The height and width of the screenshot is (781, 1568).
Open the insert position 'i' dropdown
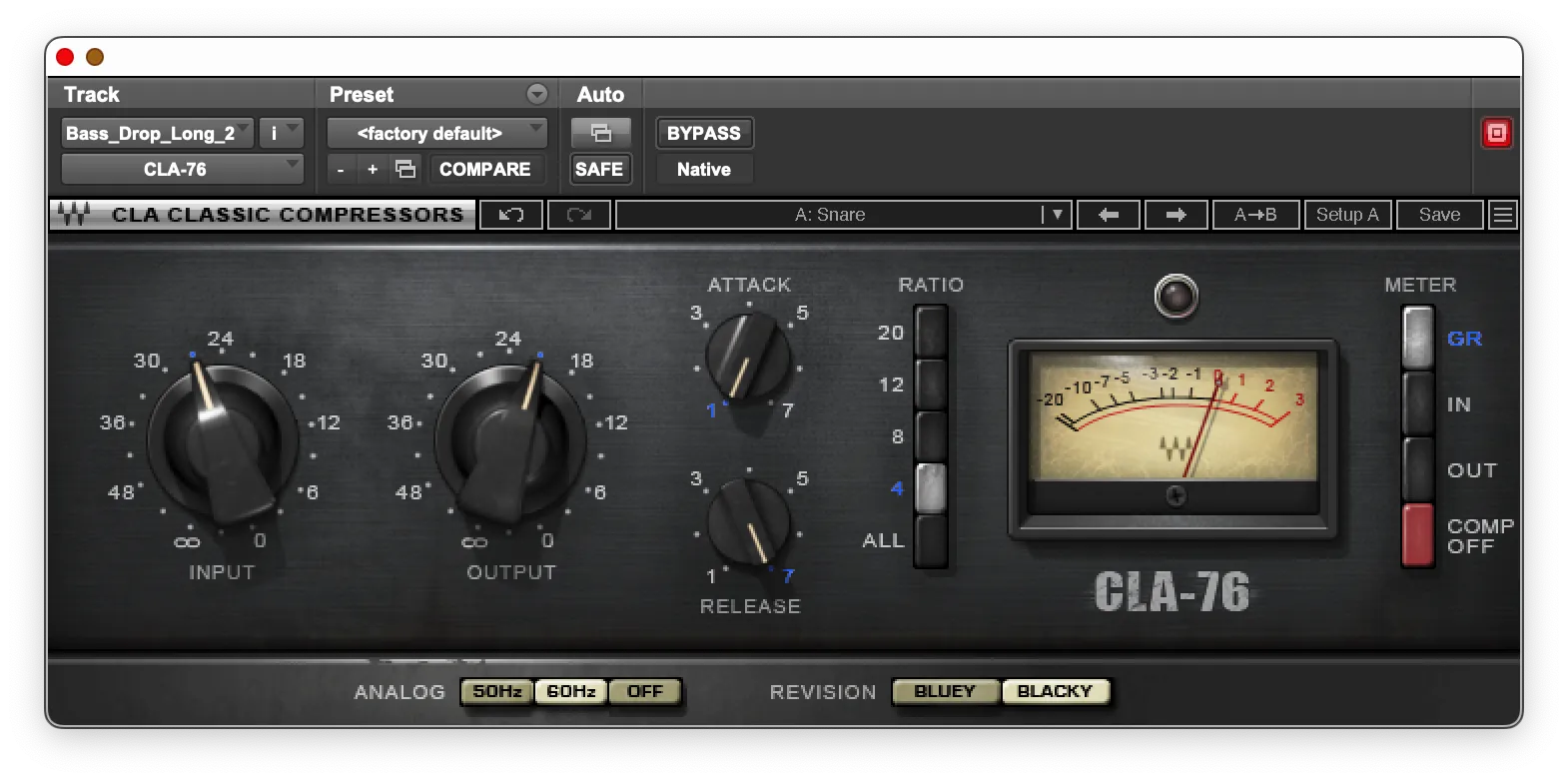point(282,133)
